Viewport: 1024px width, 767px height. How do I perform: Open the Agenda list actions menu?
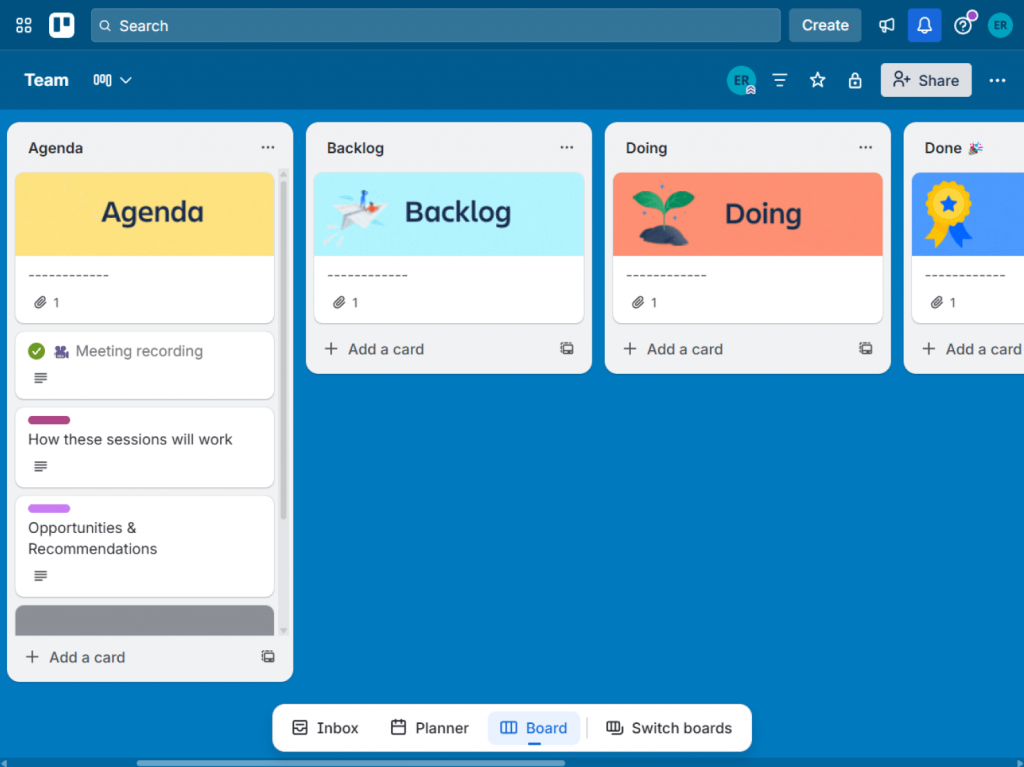[x=268, y=148]
